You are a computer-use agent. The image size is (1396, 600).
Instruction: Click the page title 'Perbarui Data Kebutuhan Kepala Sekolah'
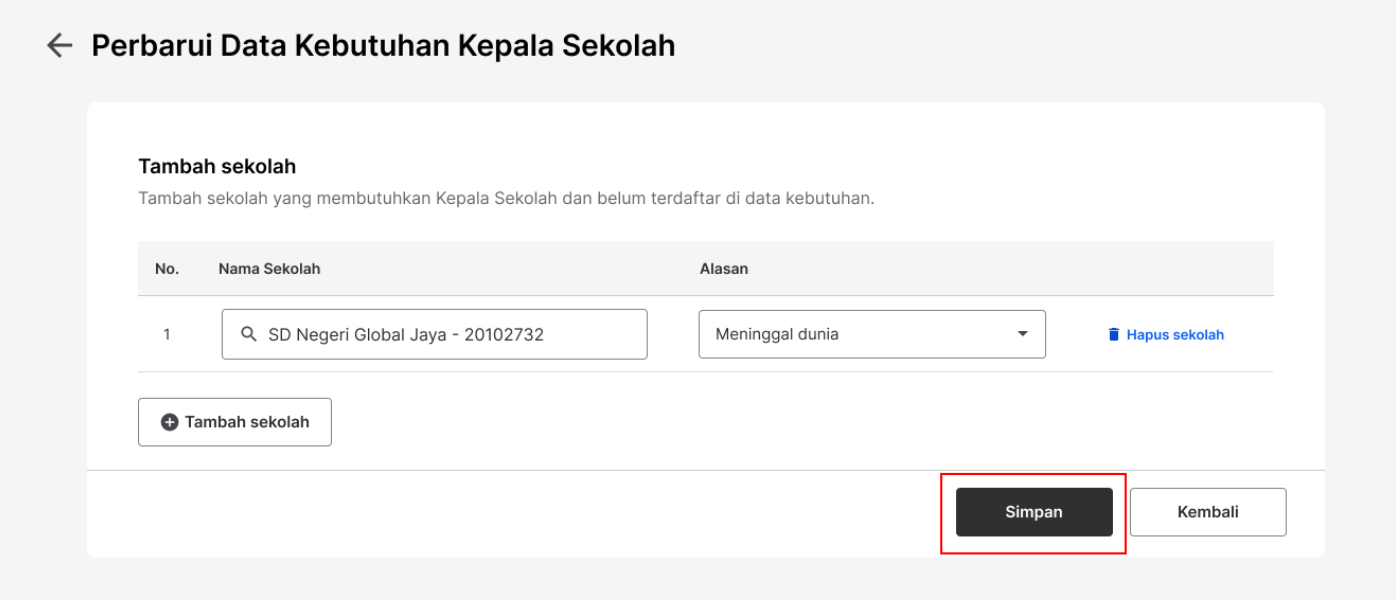383,46
